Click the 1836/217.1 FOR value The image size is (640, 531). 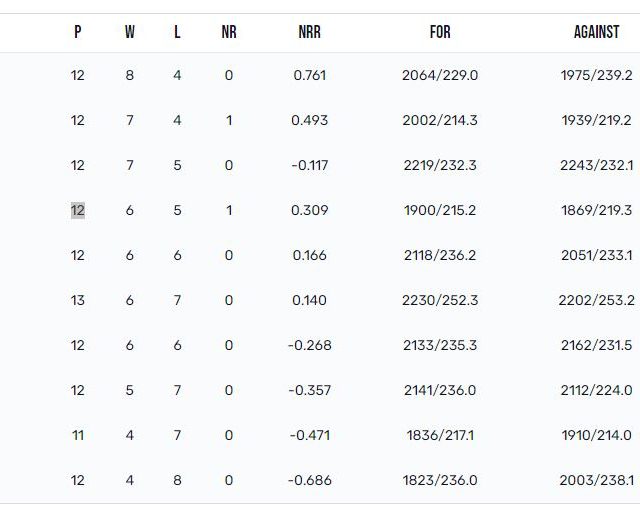click(440, 435)
